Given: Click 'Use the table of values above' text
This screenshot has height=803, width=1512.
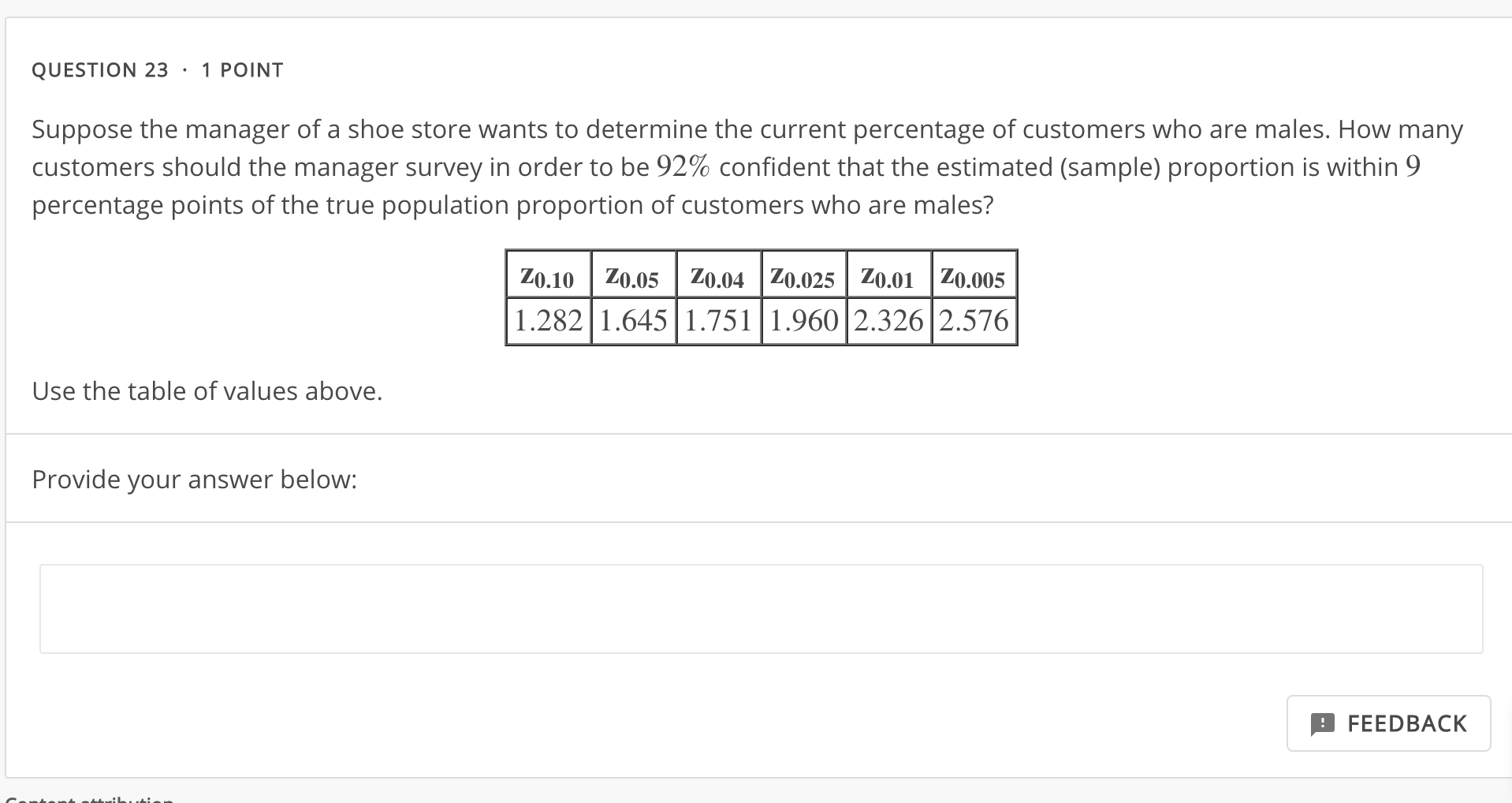Looking at the screenshot, I should 207,390.
